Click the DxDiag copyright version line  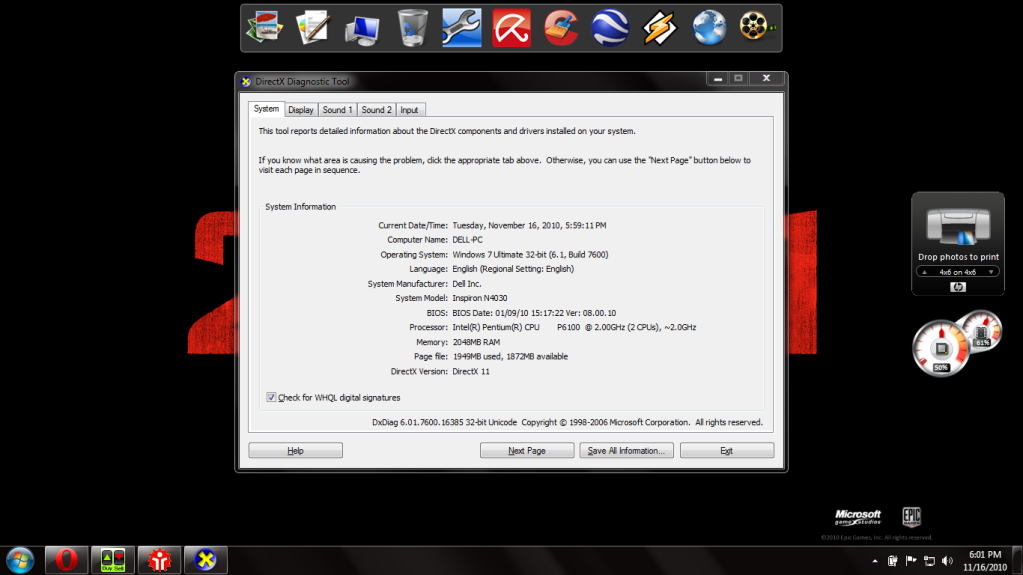pos(567,422)
